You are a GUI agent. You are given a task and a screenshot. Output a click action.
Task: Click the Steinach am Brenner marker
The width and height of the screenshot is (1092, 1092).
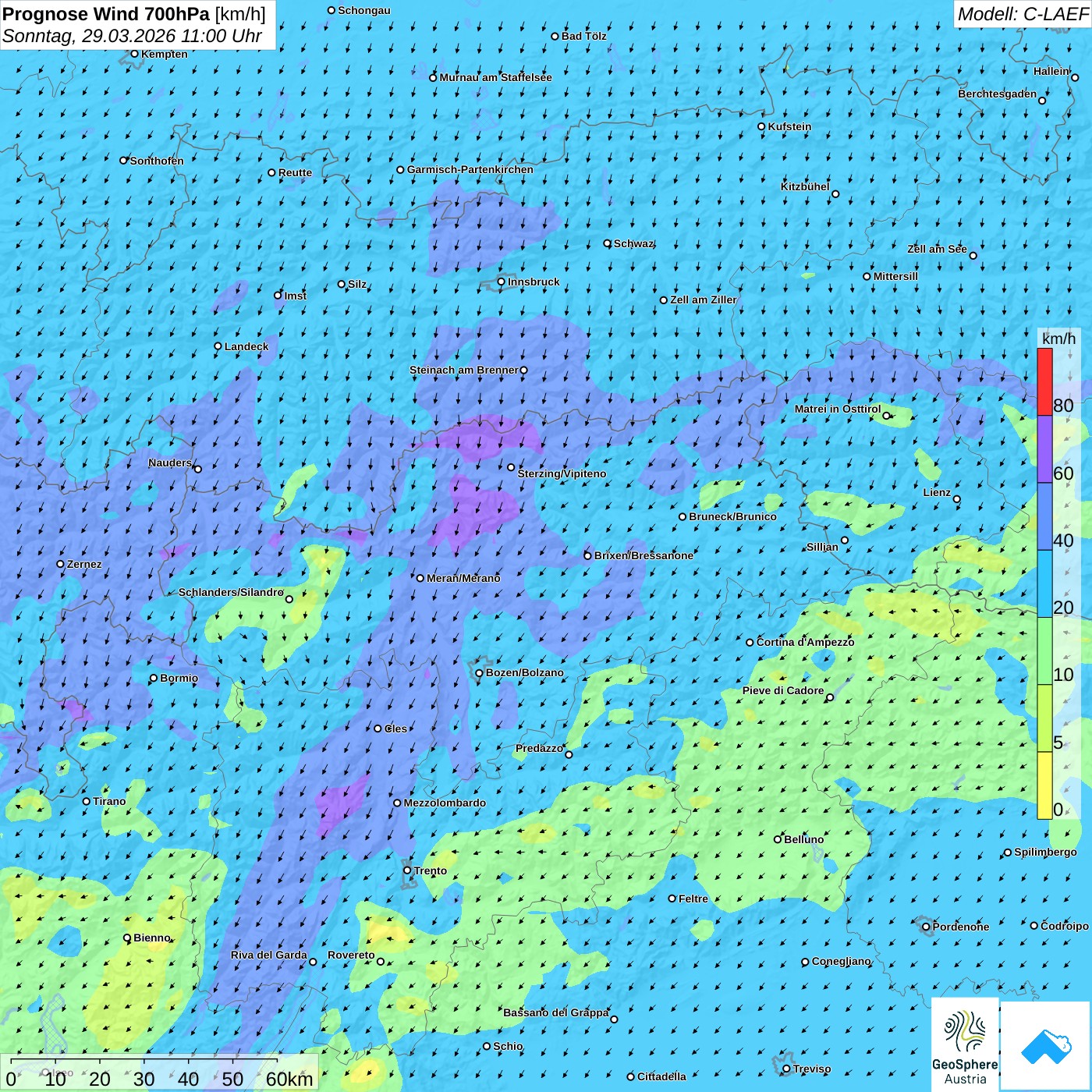tap(523, 370)
